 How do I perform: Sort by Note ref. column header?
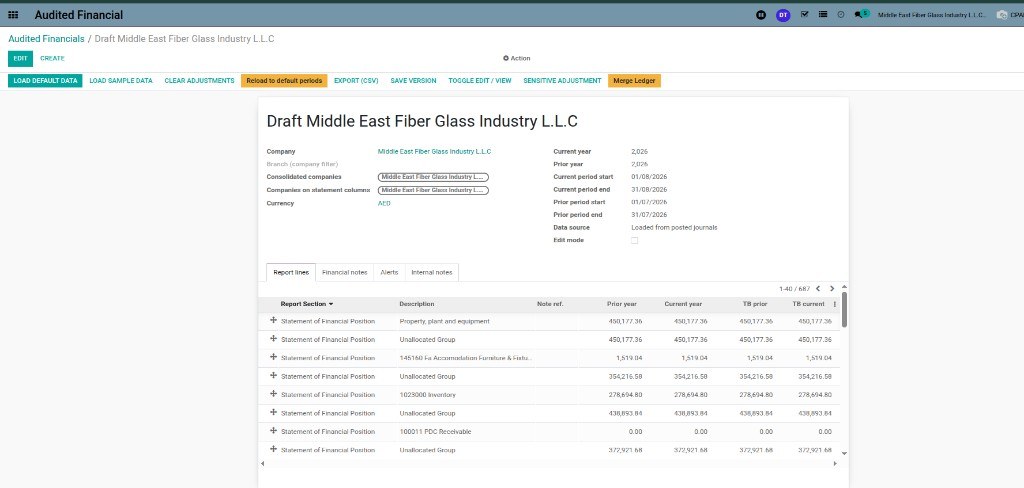click(550, 304)
